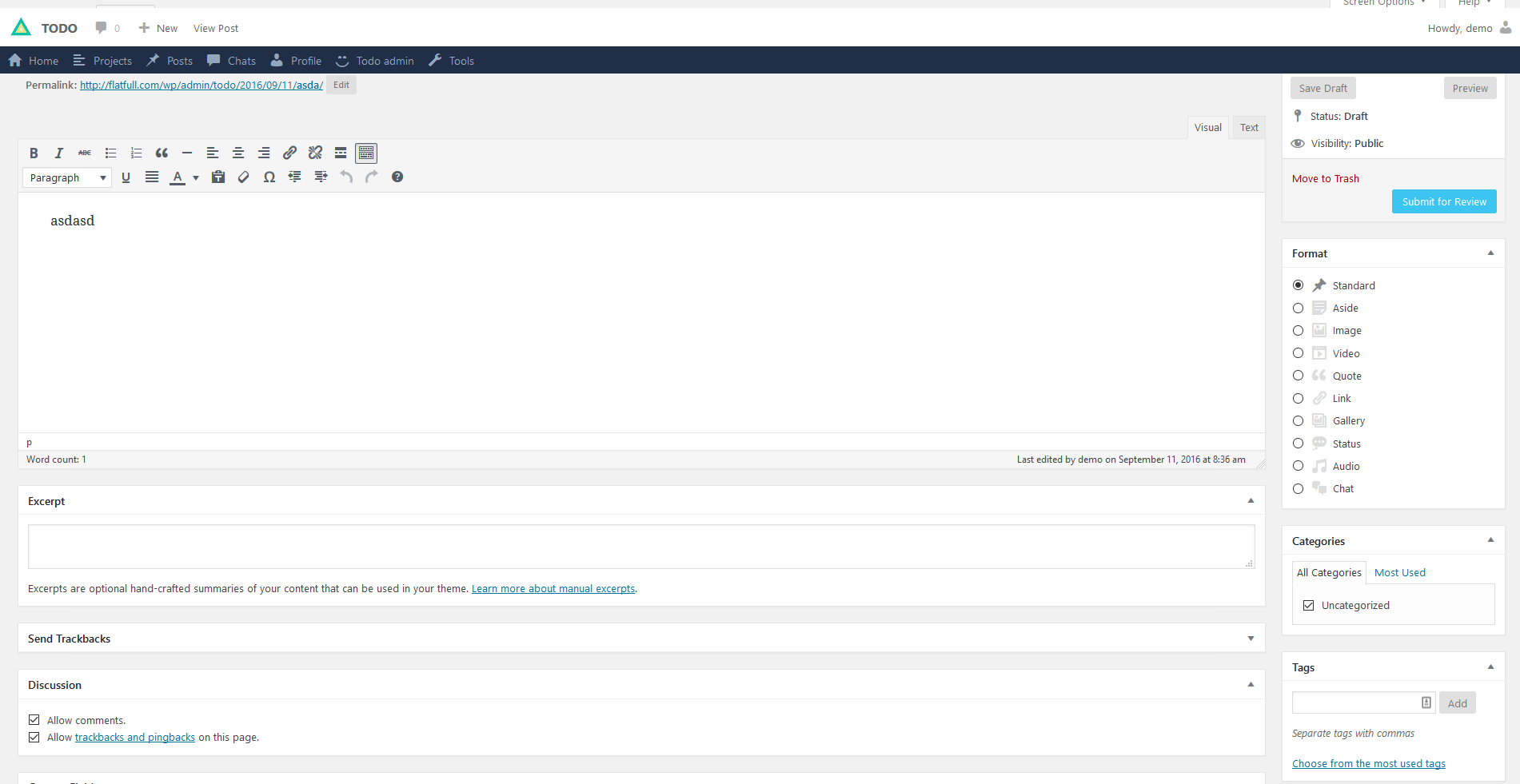Click the Move to Trash link
This screenshot has width=1520, height=784.
coord(1326,179)
